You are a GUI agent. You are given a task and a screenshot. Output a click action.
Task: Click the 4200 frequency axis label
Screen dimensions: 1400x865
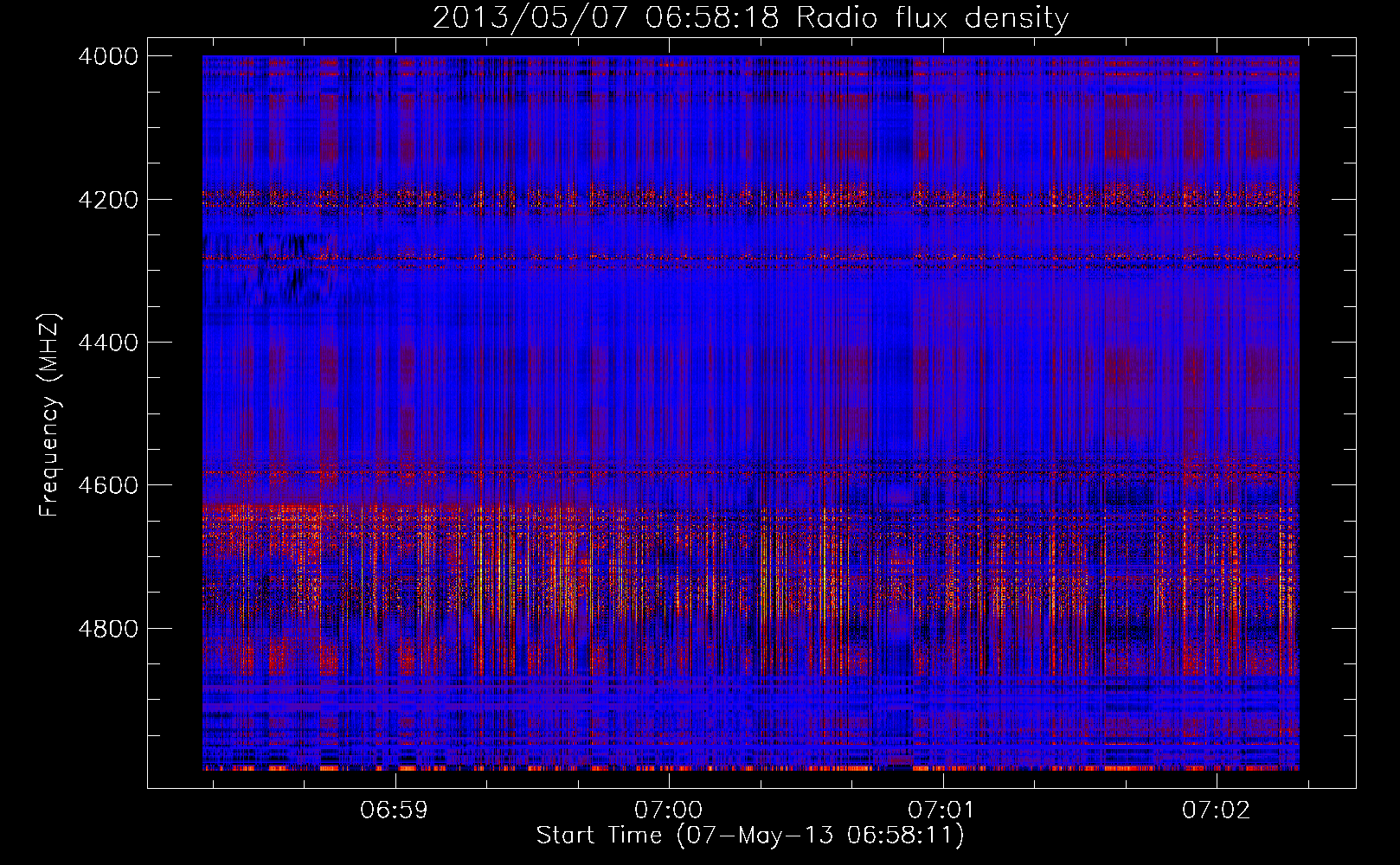pyautogui.click(x=108, y=200)
